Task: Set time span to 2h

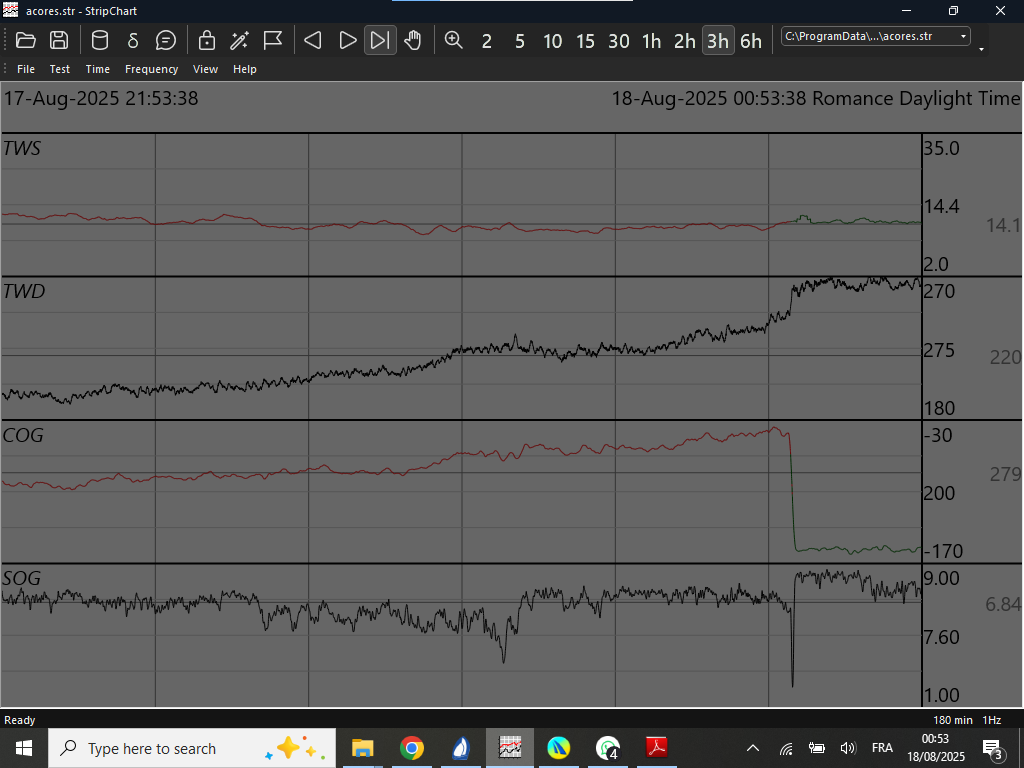Action: click(685, 41)
